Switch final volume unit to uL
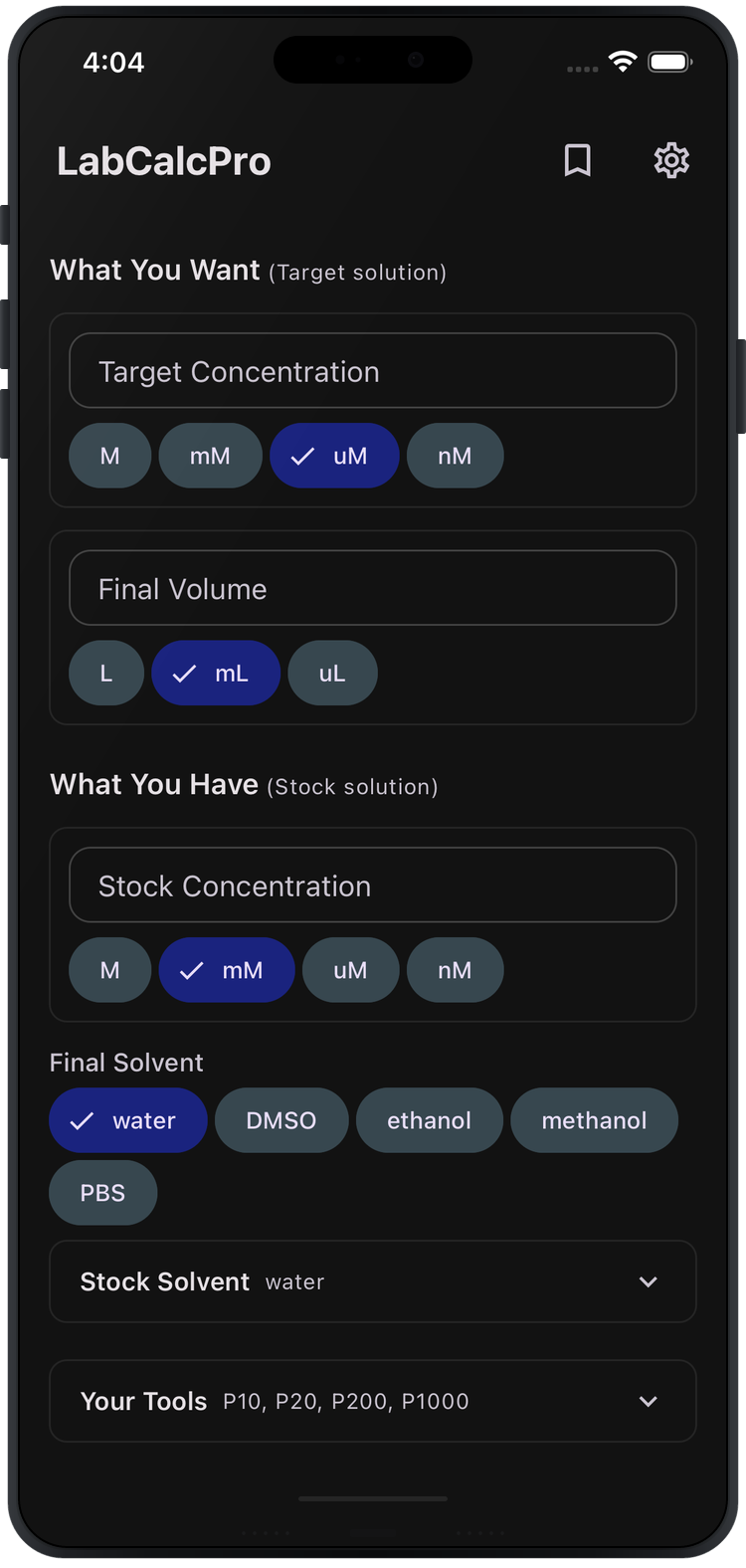Image resolution: width=746 pixels, height=1568 pixels. [332, 673]
